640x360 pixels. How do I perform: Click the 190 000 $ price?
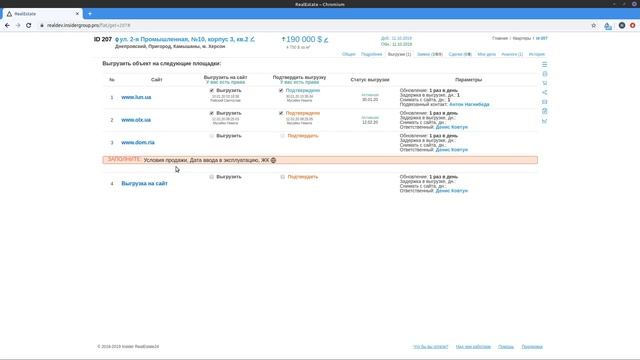304,39
